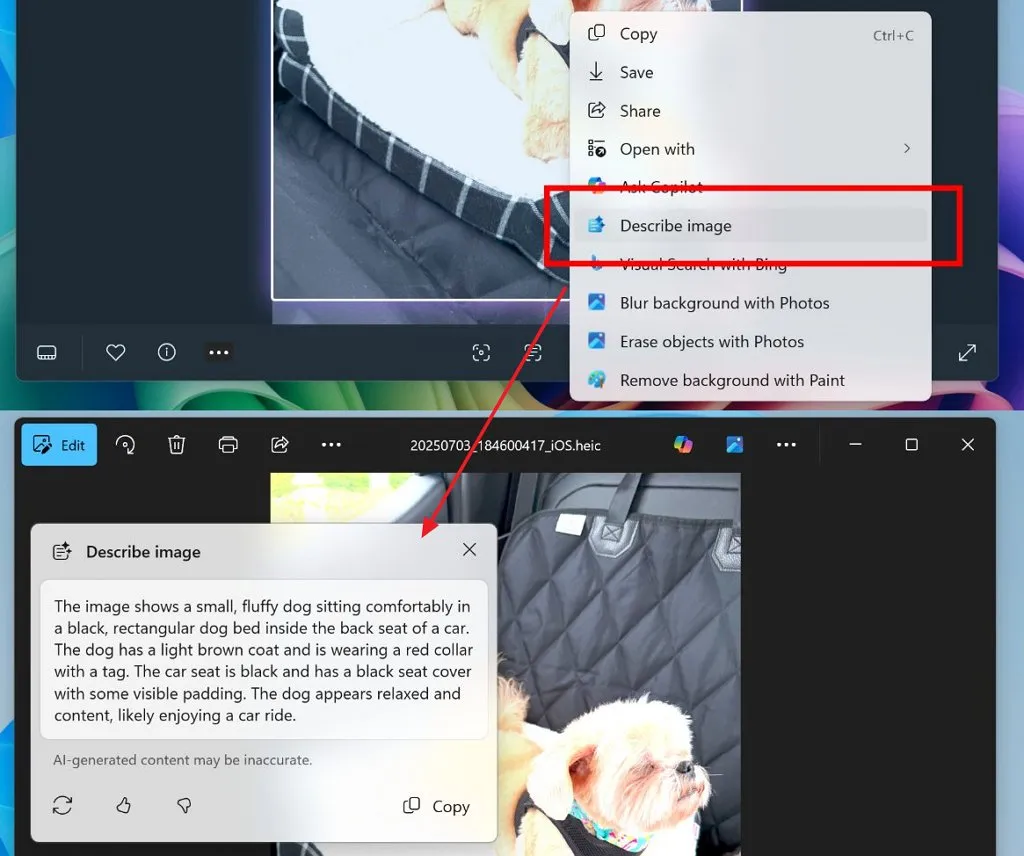Show the file information panel

(166, 352)
